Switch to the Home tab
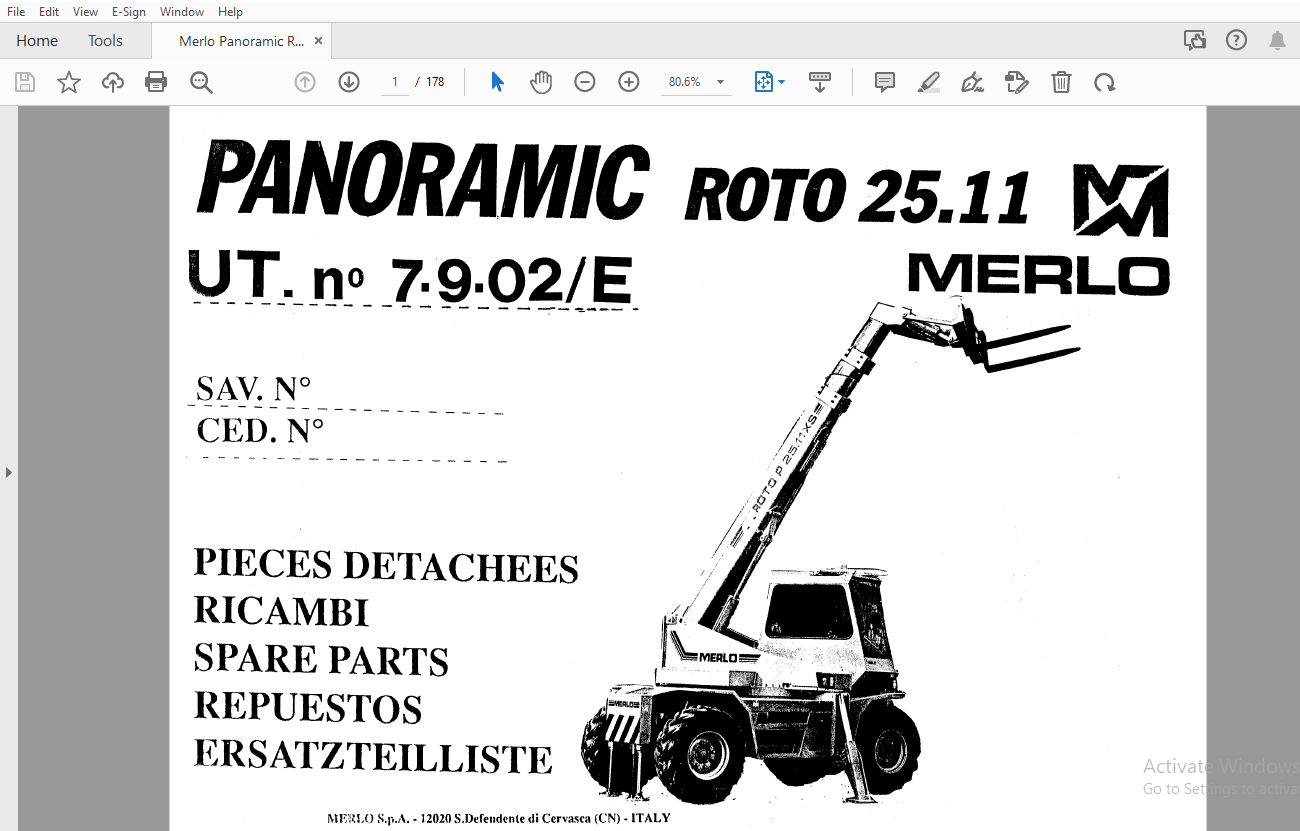 coord(37,41)
